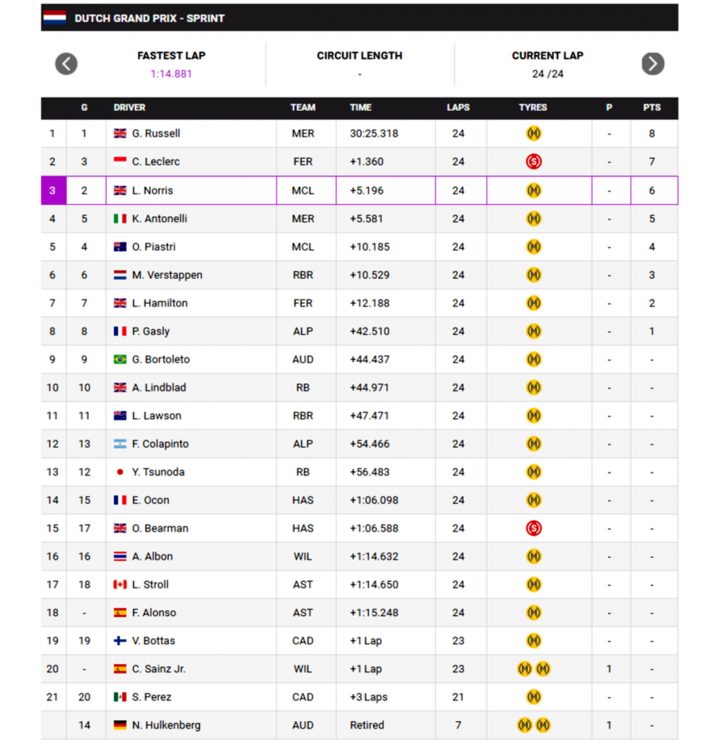Click Bortoleto's Brazilian flag icon
Image resolution: width=706 pixels, height=750 pixels.
pyautogui.click(x=120, y=359)
